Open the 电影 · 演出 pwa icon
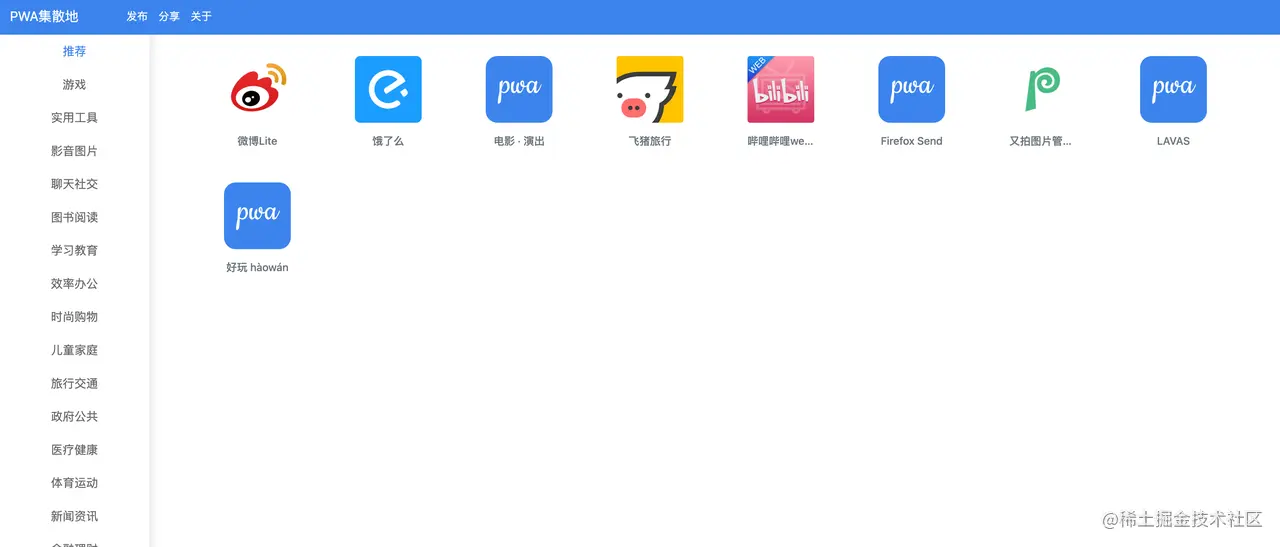This screenshot has width=1280, height=547. click(x=519, y=89)
